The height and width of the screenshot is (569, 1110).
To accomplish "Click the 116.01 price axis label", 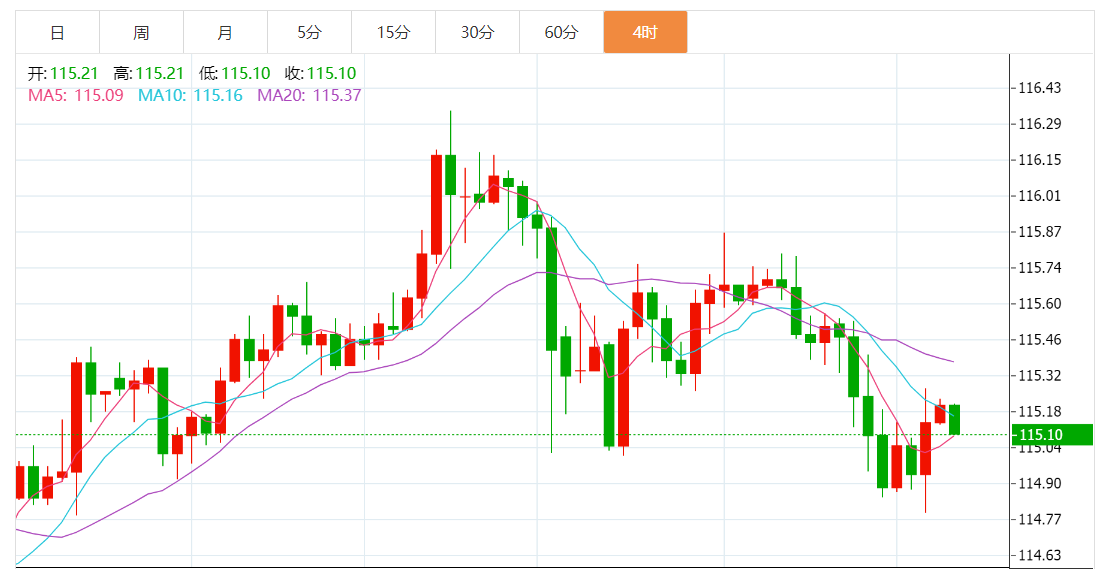I will pyautogui.click(x=1040, y=196).
